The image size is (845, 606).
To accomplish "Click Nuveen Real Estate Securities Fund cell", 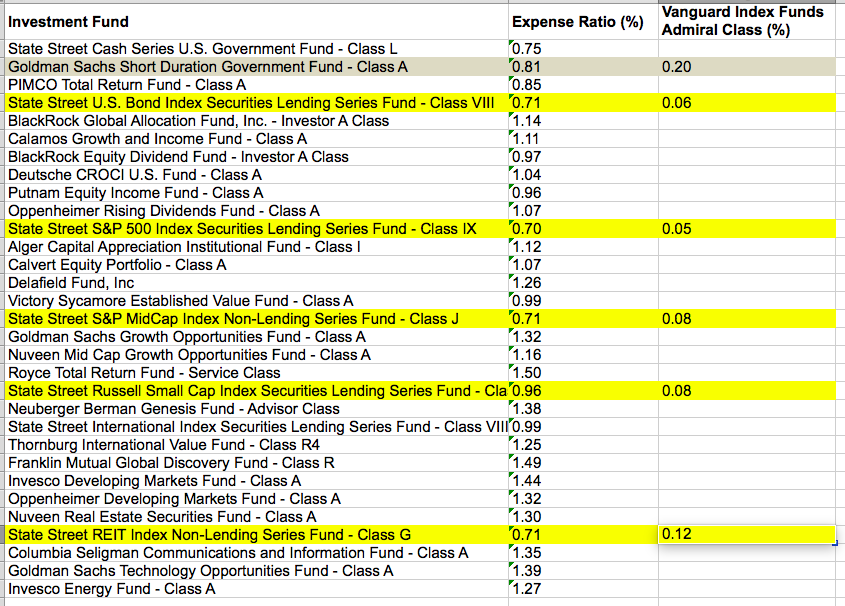I will pyautogui.click(x=257, y=517).
